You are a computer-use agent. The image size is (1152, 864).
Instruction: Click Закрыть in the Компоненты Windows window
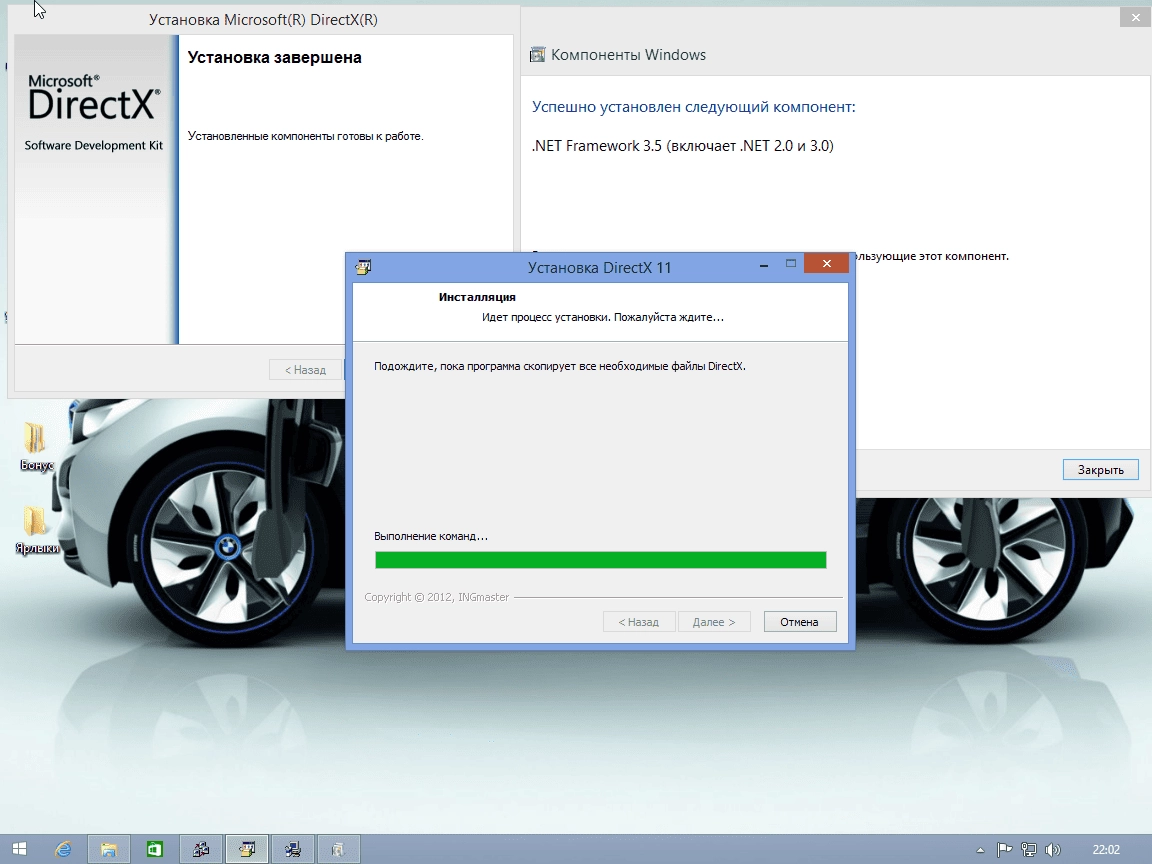pos(1100,469)
